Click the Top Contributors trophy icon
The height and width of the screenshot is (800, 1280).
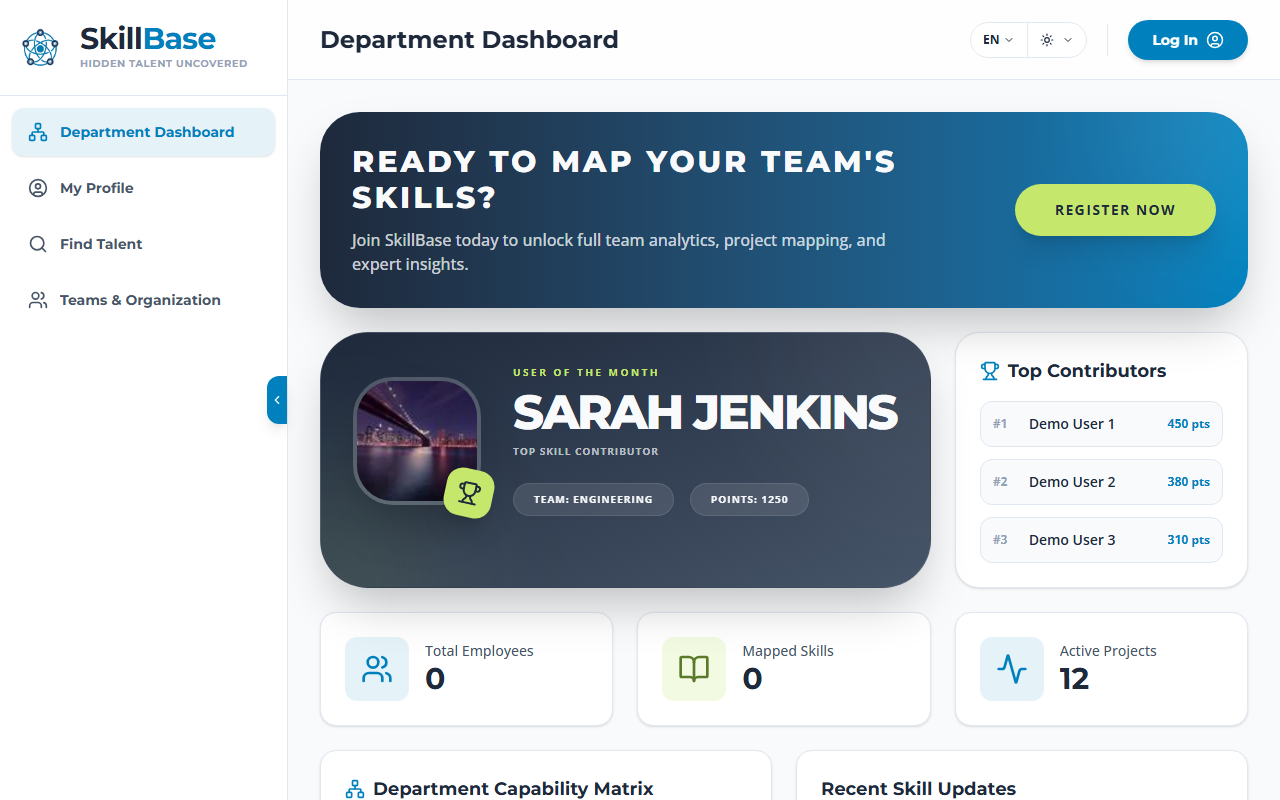click(990, 371)
